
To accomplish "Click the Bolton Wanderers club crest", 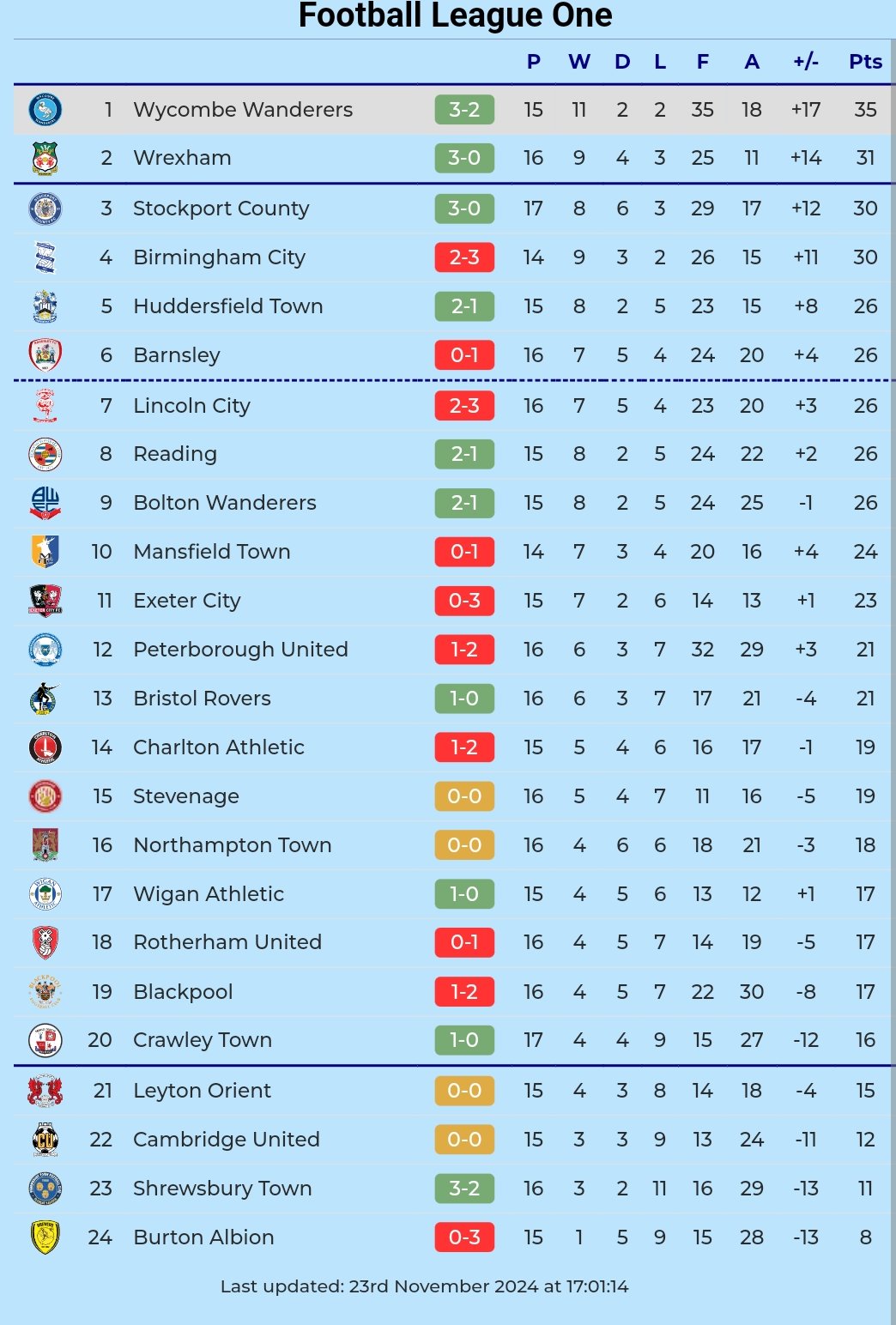I will pos(45,503).
